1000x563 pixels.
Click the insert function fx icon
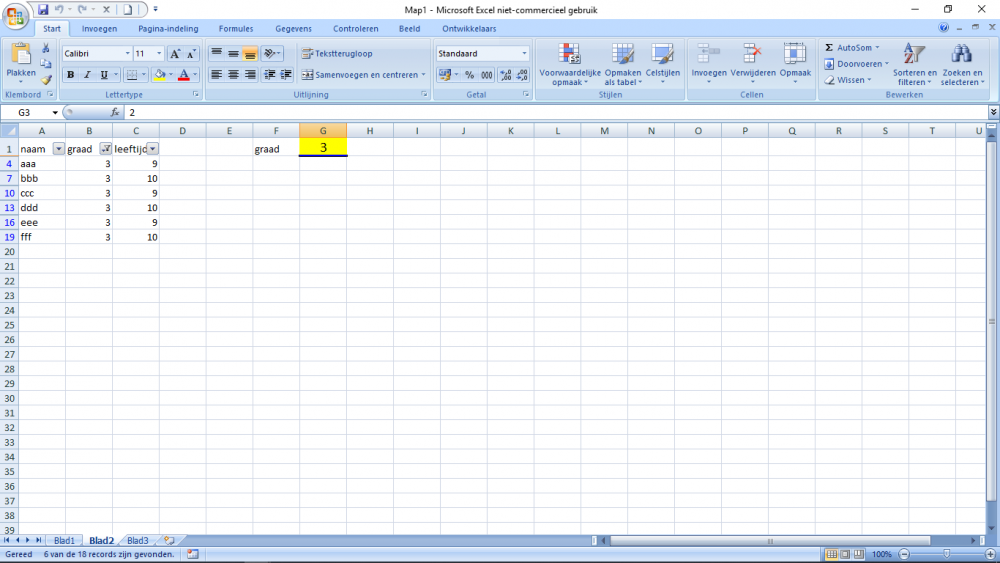coord(115,112)
